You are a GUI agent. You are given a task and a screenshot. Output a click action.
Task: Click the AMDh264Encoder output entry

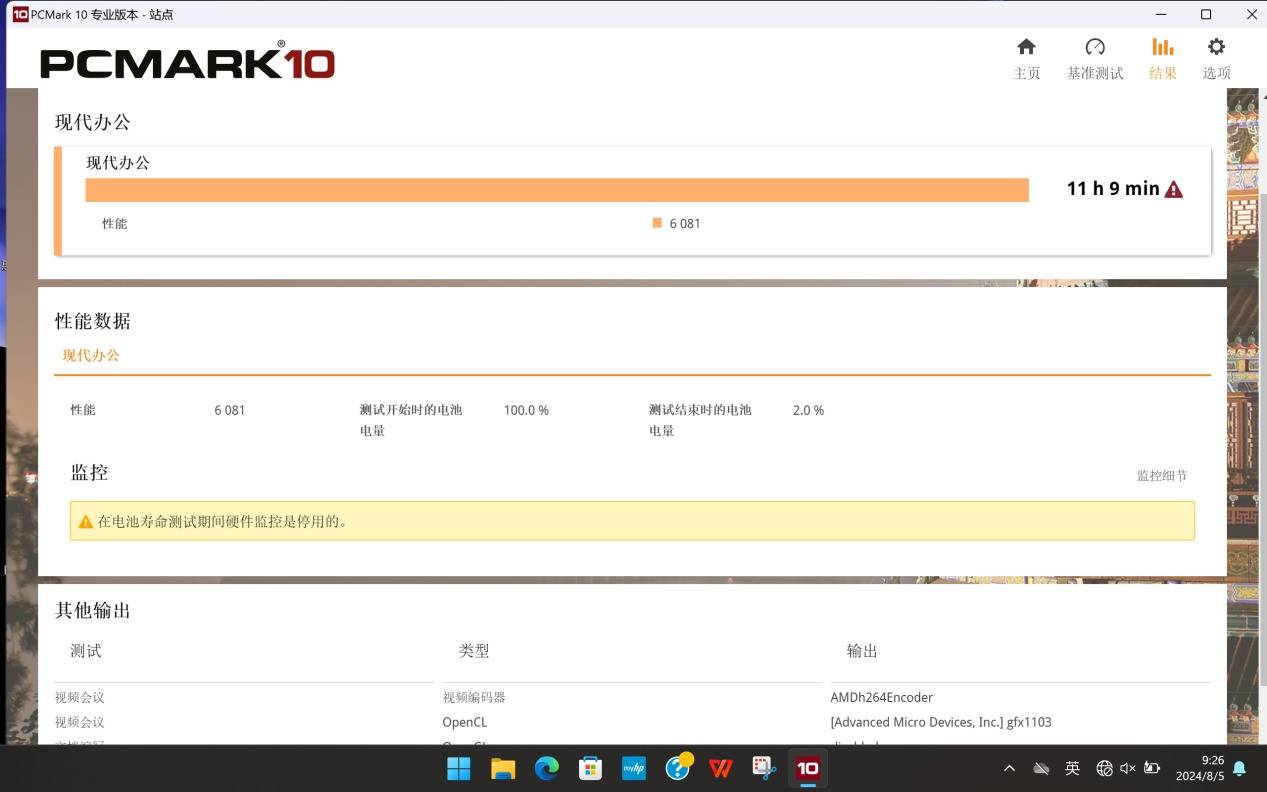click(x=881, y=697)
